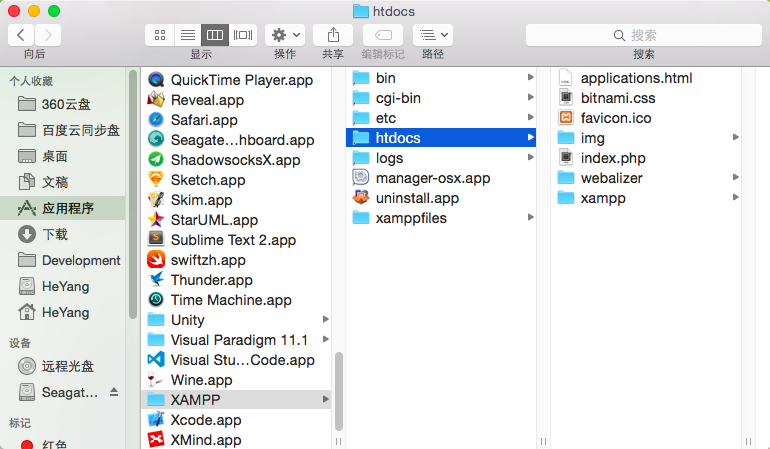
Task: Open 360云盘 in sidebar
Action: (63, 104)
